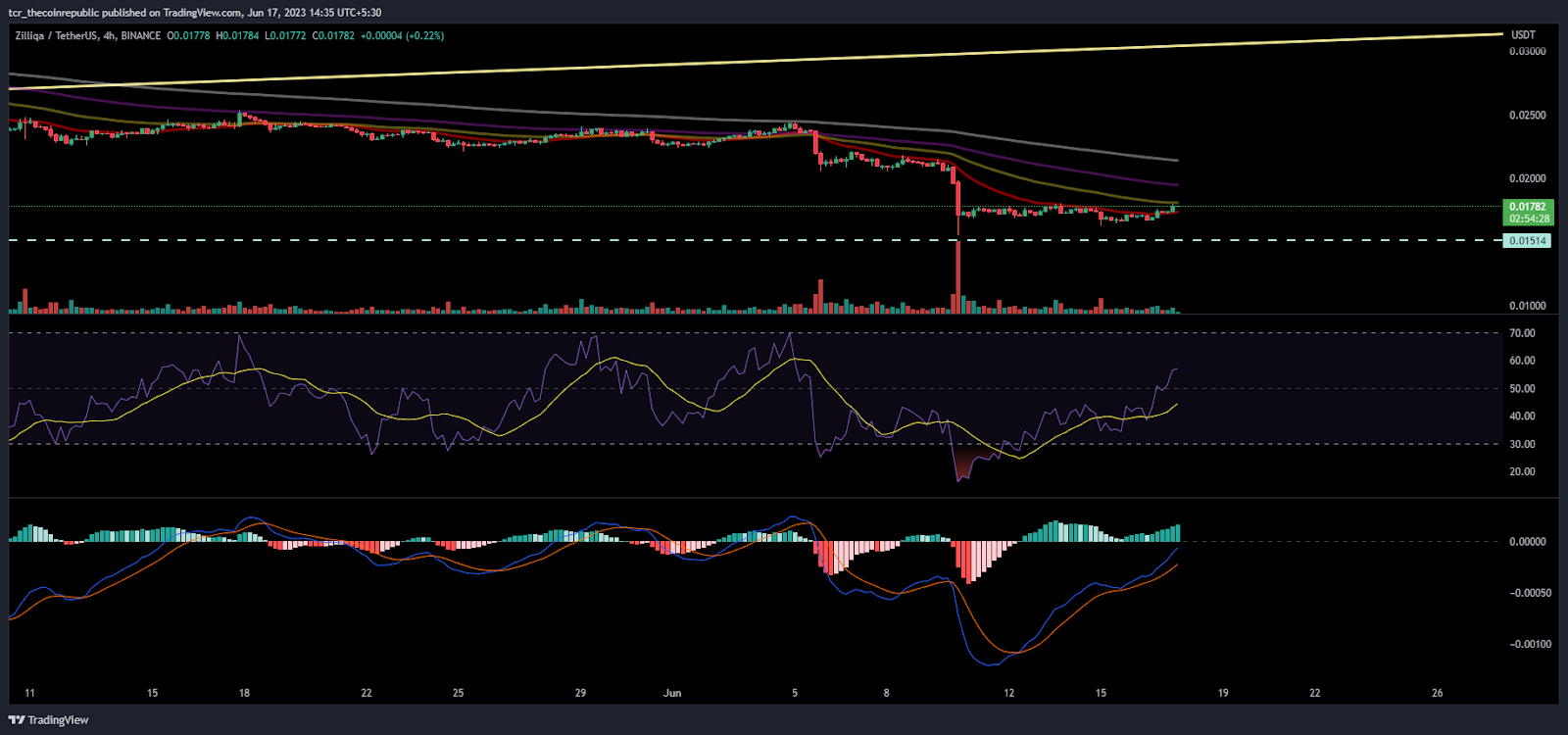This screenshot has height=735, width=1568.
Task: Click the 0.02500 price axis value
Action: tap(1528, 115)
